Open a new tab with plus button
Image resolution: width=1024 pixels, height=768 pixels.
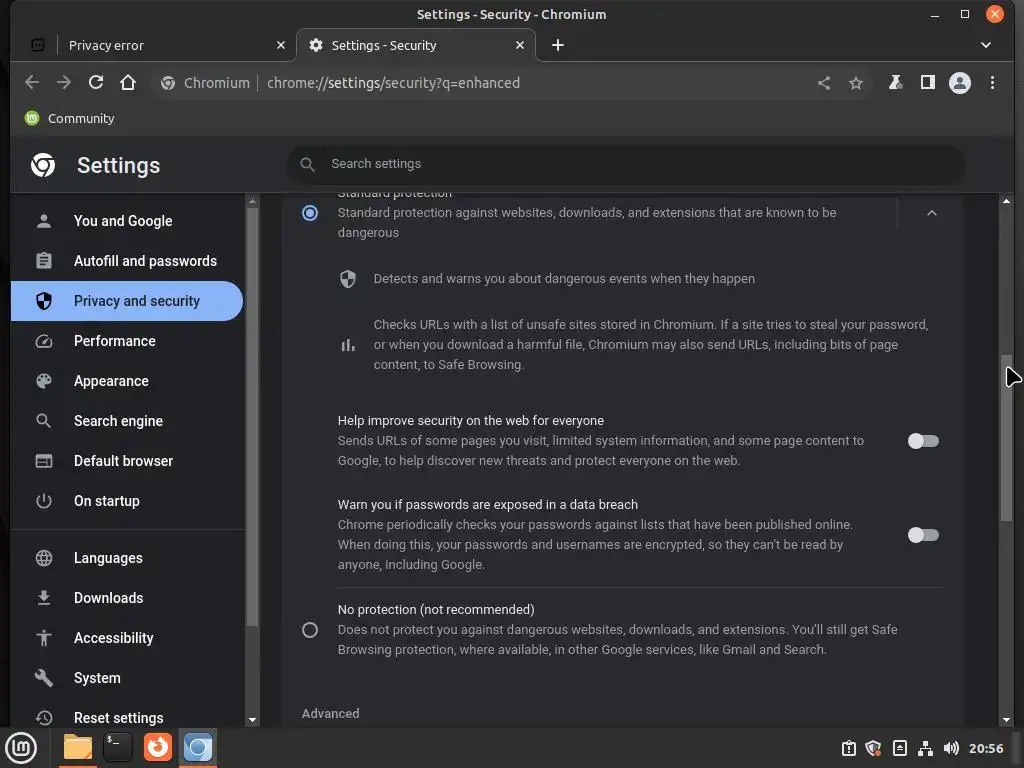coord(558,45)
